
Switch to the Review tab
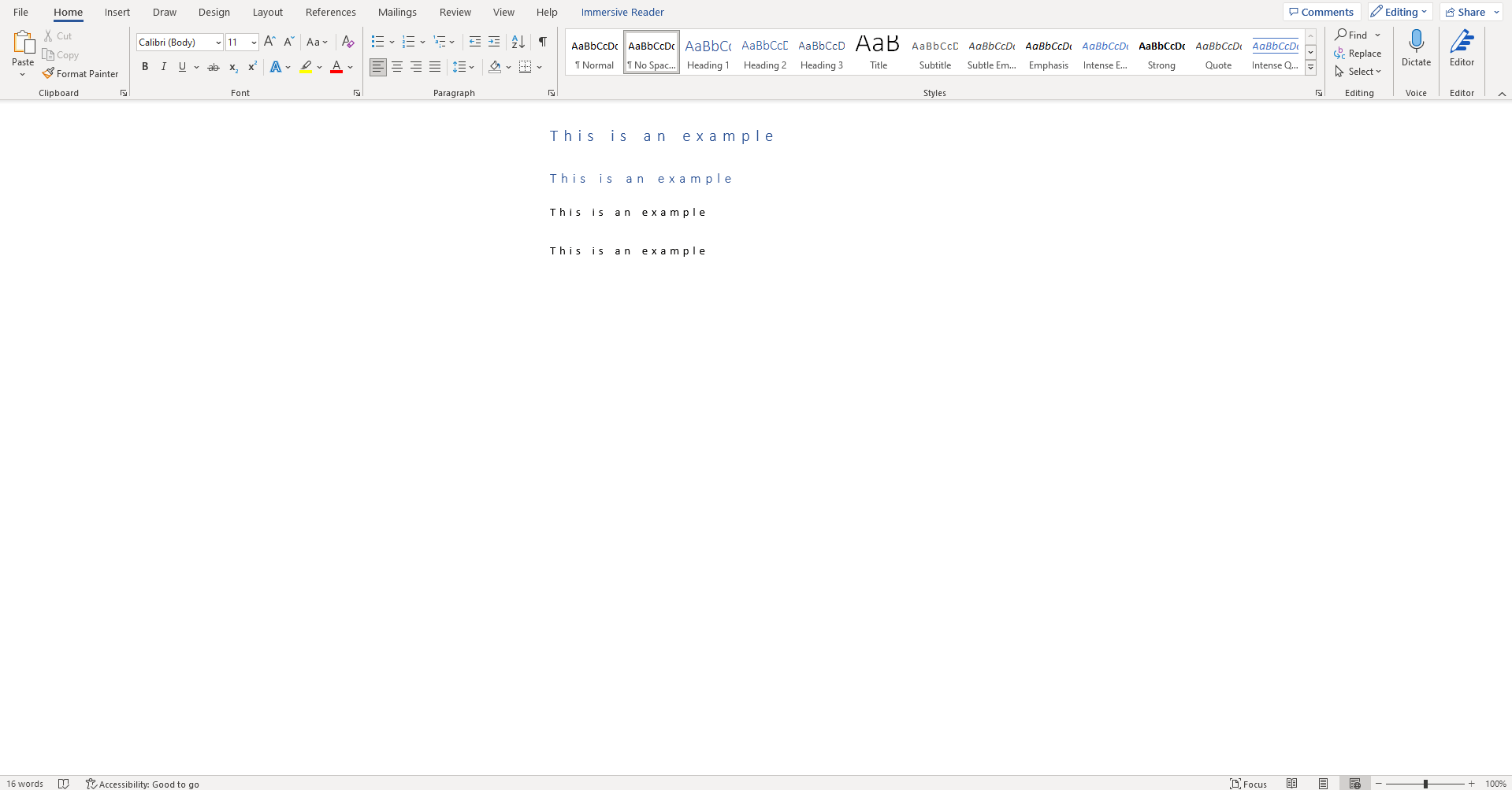(455, 12)
